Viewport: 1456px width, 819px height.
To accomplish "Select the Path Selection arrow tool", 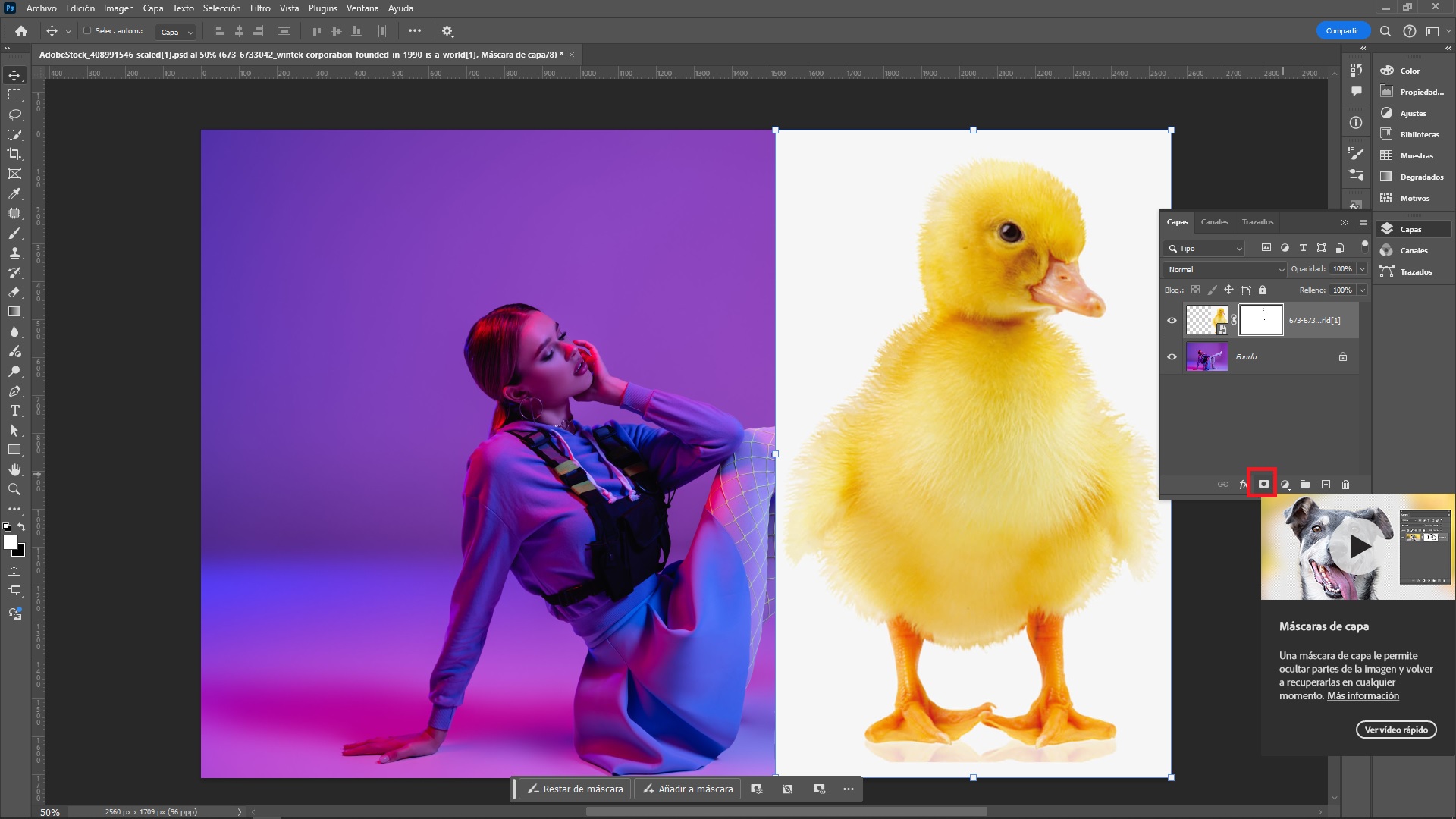I will click(x=14, y=430).
